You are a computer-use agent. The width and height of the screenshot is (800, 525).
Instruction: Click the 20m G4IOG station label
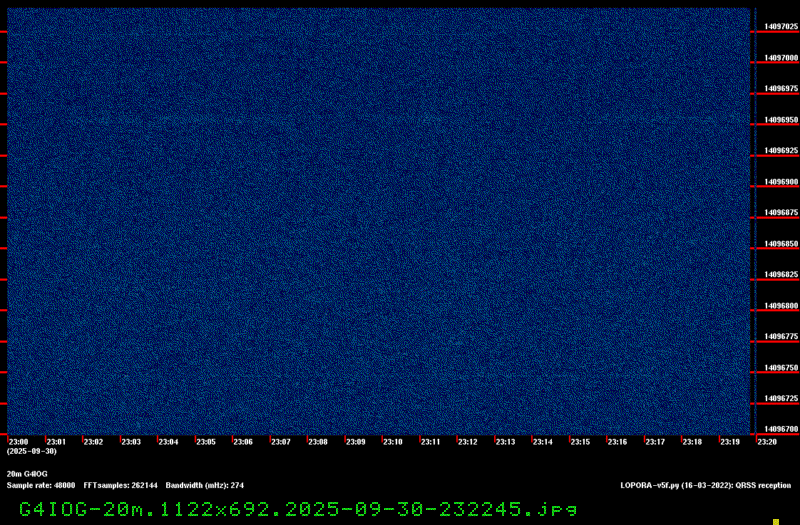point(27,473)
